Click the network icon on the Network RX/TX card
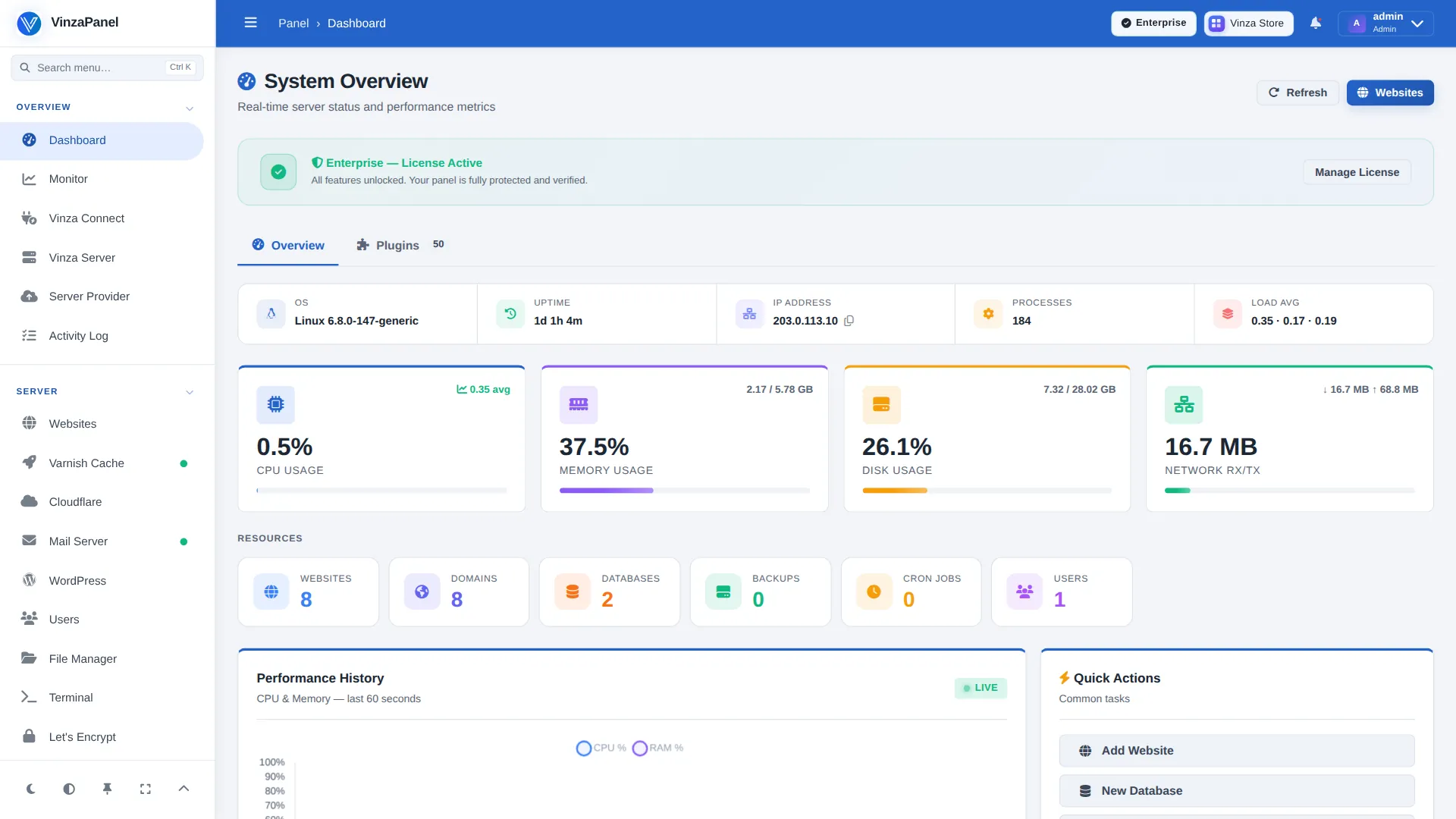This screenshot has width=1456, height=819. click(1184, 404)
